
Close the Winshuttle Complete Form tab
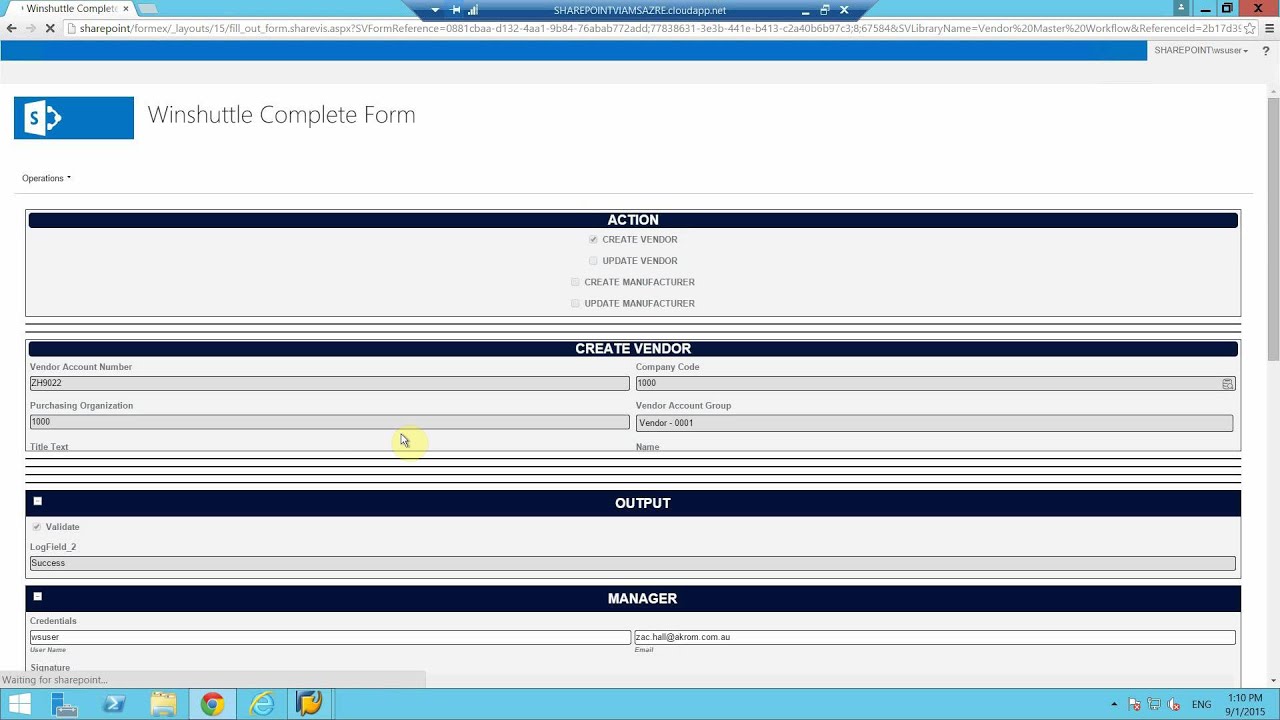pyautogui.click(x=125, y=9)
